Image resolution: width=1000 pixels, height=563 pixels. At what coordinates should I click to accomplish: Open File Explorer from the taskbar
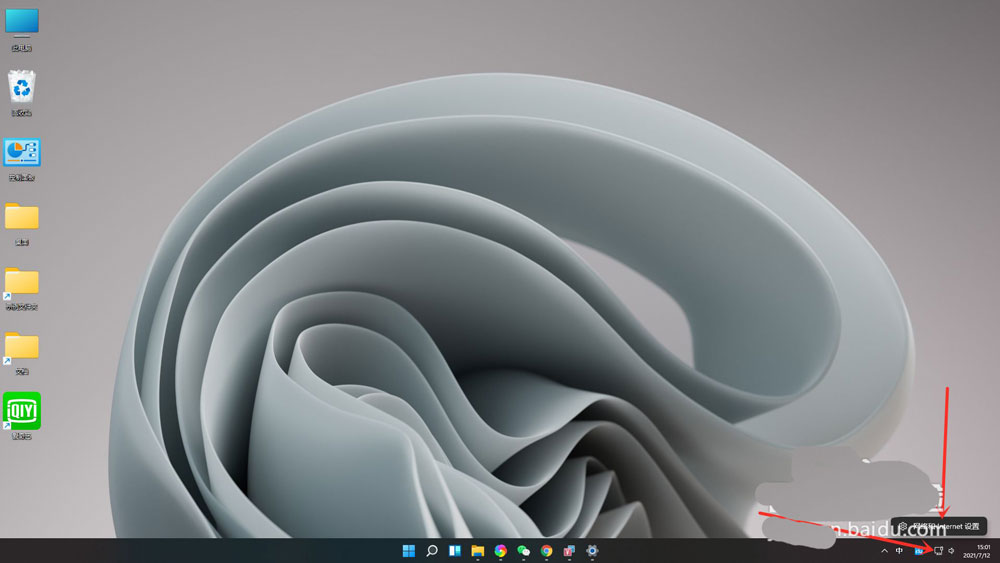pos(478,550)
